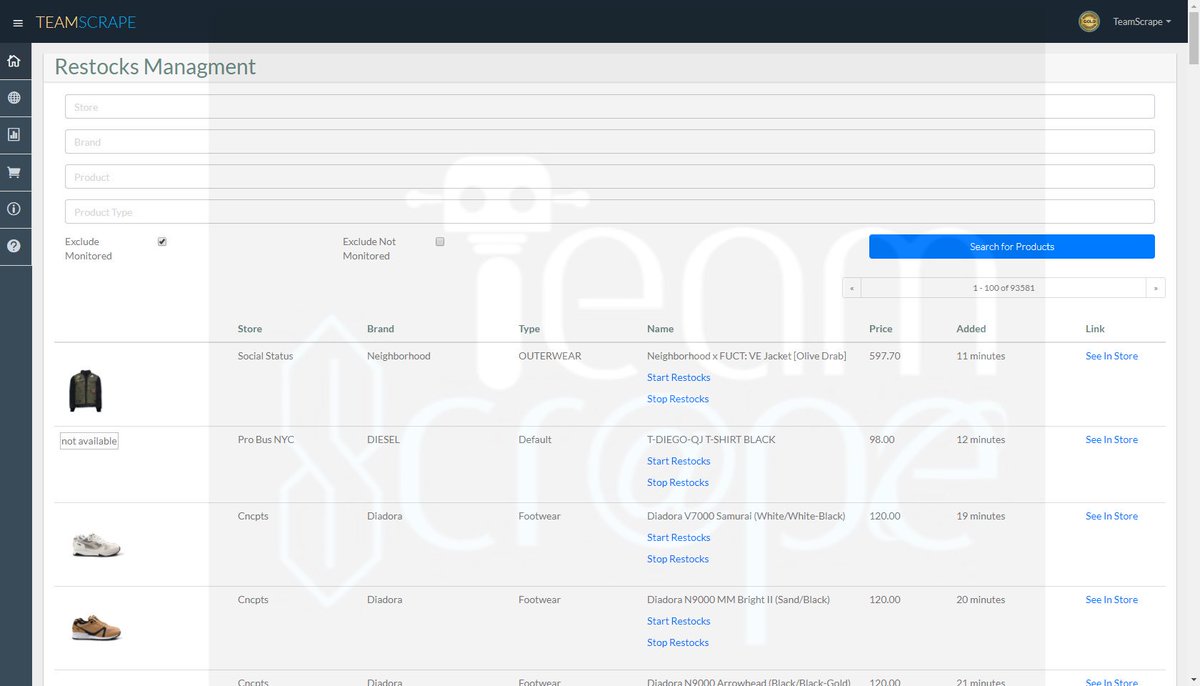Go to next page with » button
1200x686 pixels.
1156,288
